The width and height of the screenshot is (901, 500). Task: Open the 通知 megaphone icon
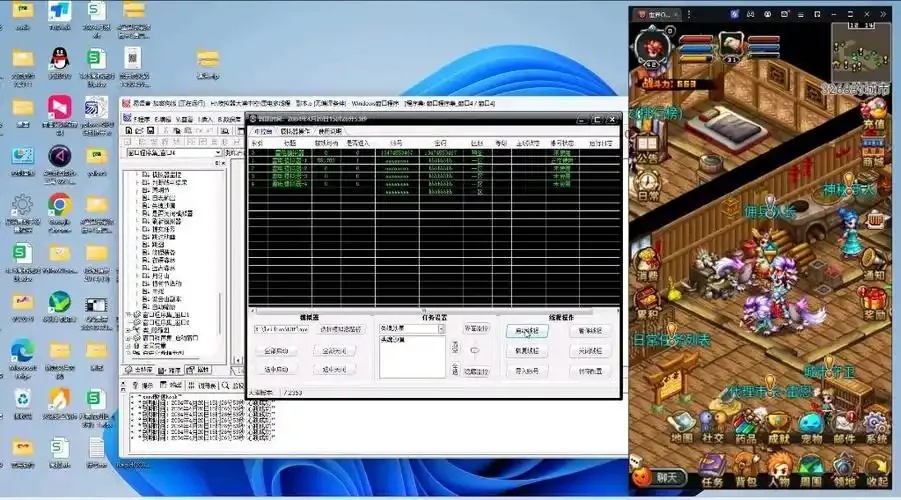pyautogui.click(x=874, y=265)
